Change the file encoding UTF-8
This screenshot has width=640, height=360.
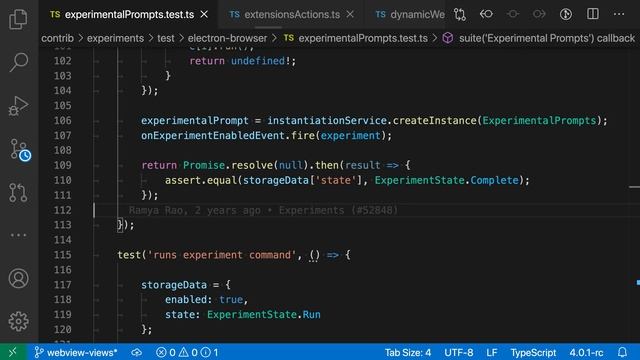point(459,352)
